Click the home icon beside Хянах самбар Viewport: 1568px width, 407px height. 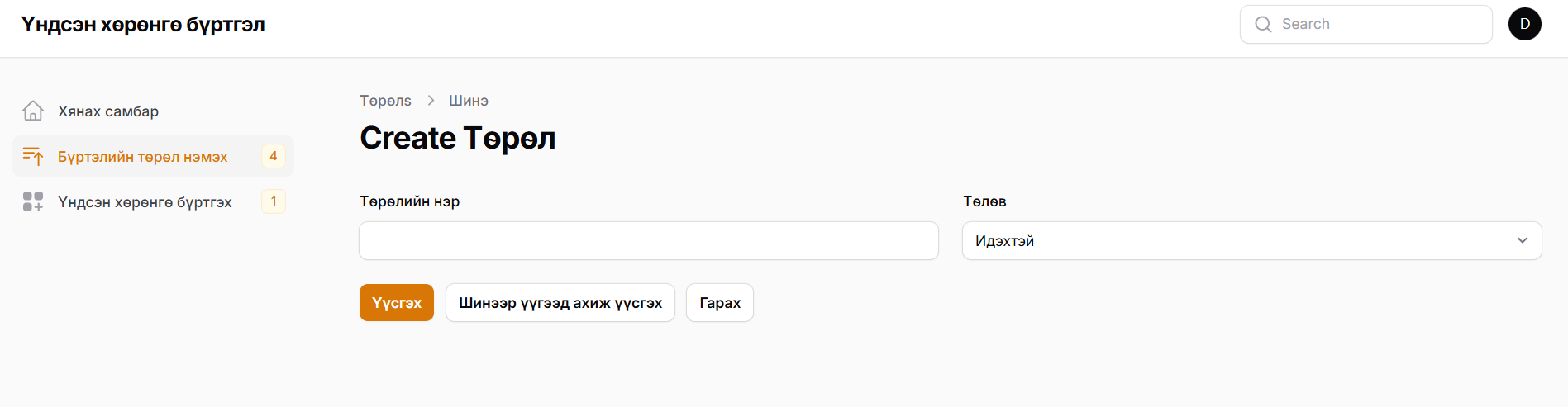[33, 111]
